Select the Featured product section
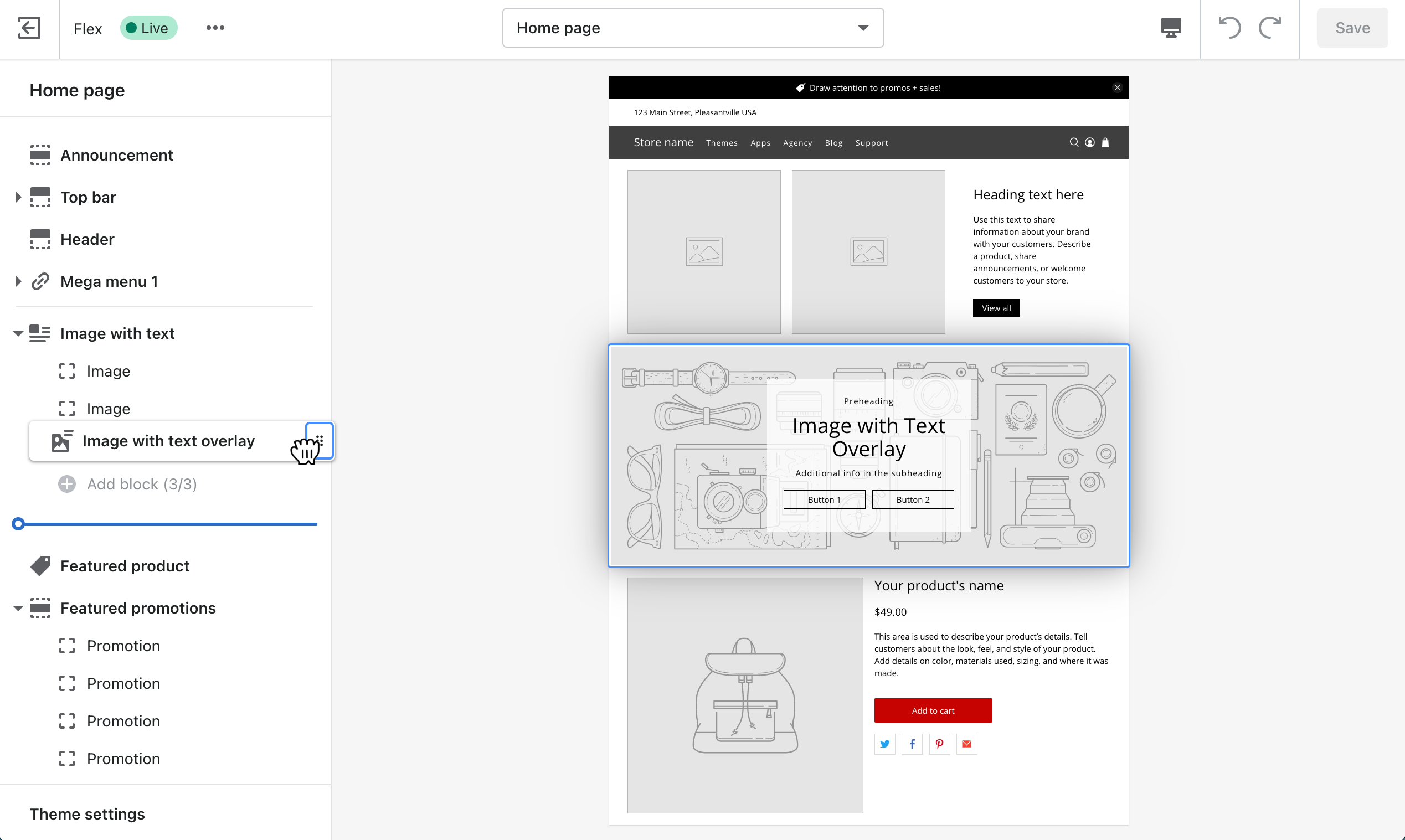Viewport: 1405px width, 840px height. (125, 566)
